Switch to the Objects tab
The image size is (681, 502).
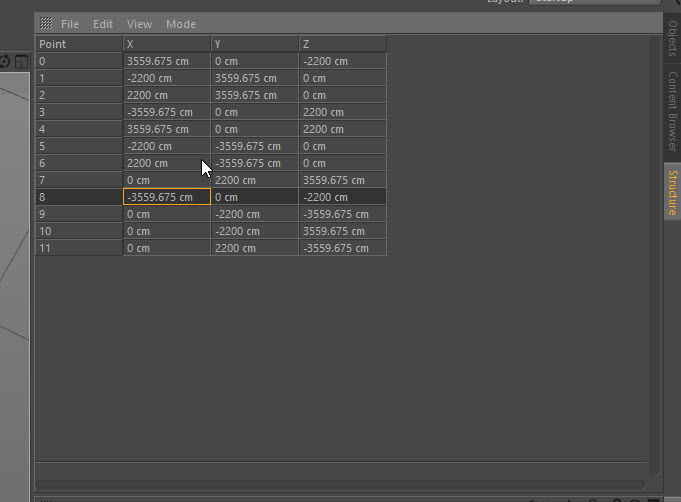(672, 38)
